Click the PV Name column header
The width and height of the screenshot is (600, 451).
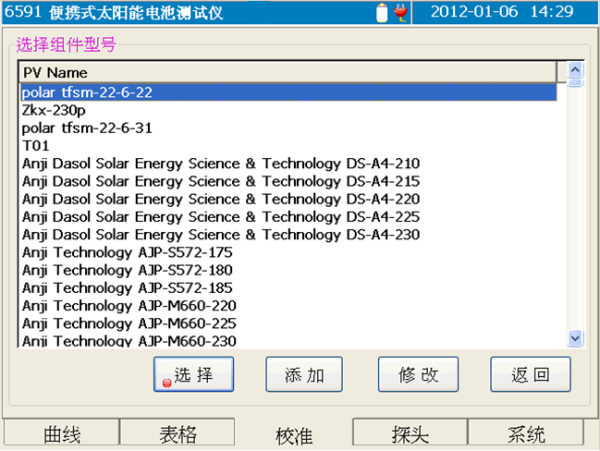click(288, 73)
